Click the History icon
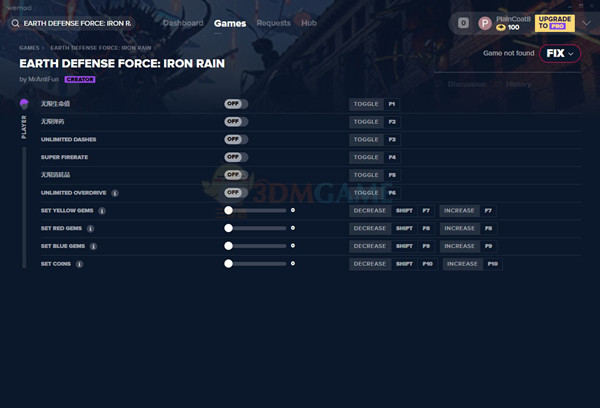600x408 pixels. 498,84
